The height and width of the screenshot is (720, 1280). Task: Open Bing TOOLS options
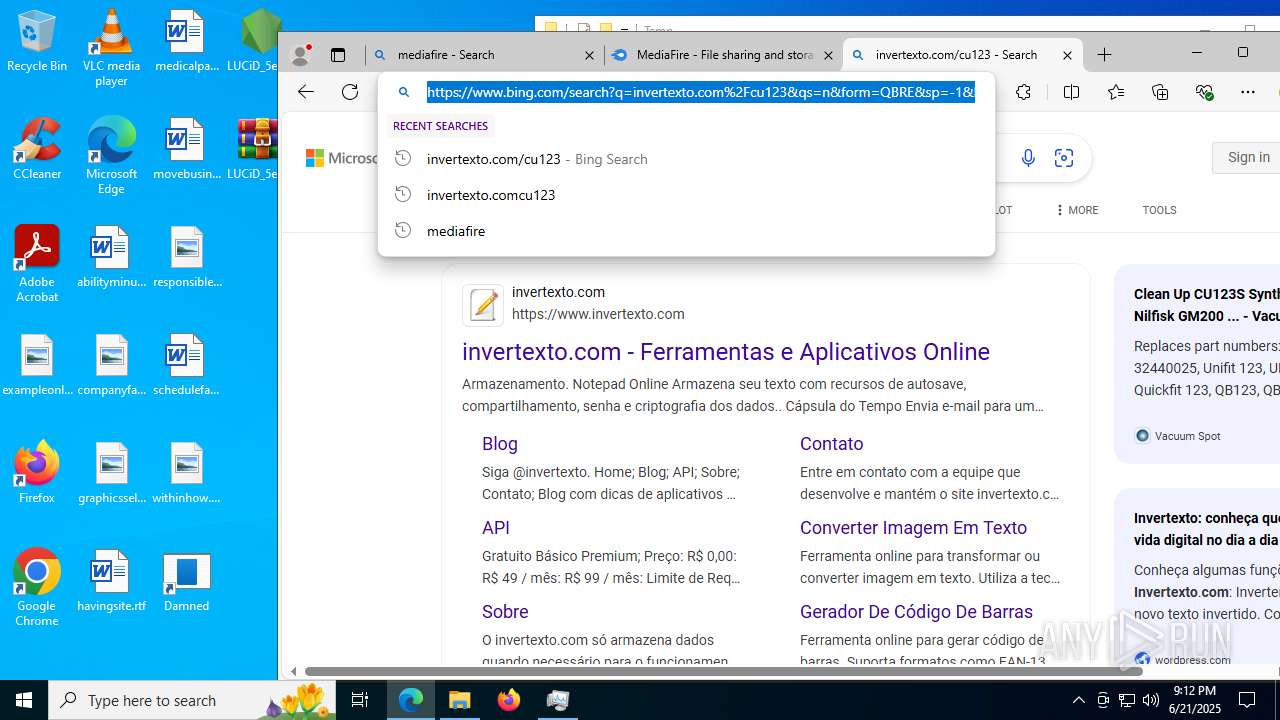click(1159, 210)
